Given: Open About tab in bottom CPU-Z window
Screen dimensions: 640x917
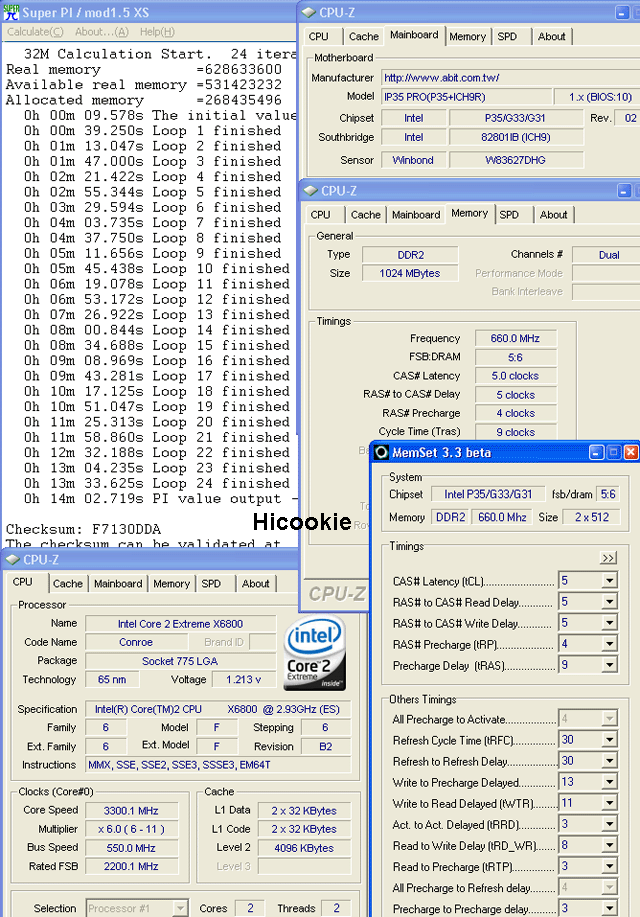Looking at the screenshot, I should tap(256, 584).
